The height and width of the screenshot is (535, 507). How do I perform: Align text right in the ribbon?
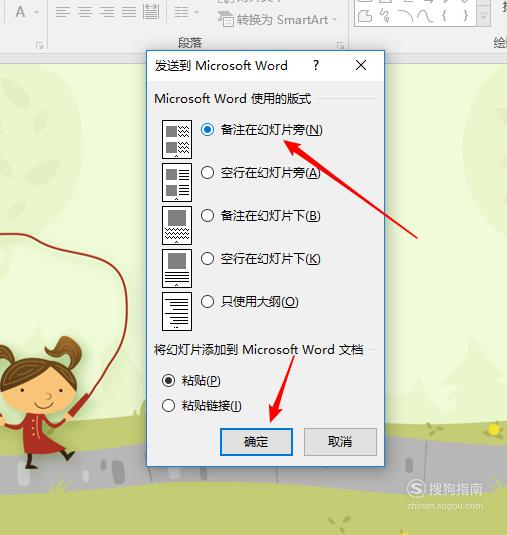107,12
